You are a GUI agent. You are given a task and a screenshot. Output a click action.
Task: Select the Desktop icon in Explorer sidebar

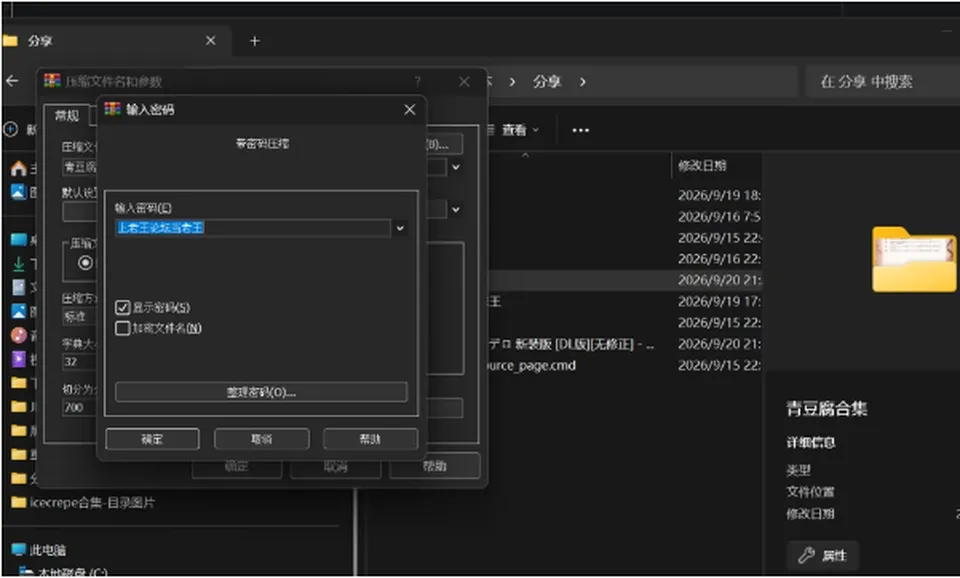[x=19, y=240]
